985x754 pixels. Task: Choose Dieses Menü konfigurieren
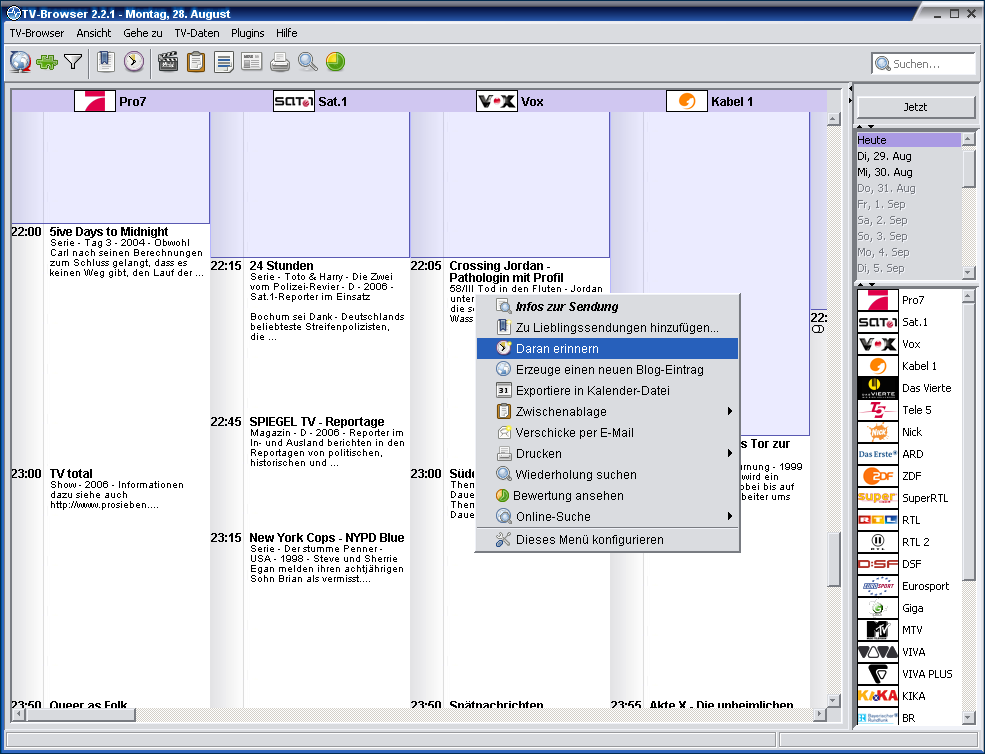607,539
